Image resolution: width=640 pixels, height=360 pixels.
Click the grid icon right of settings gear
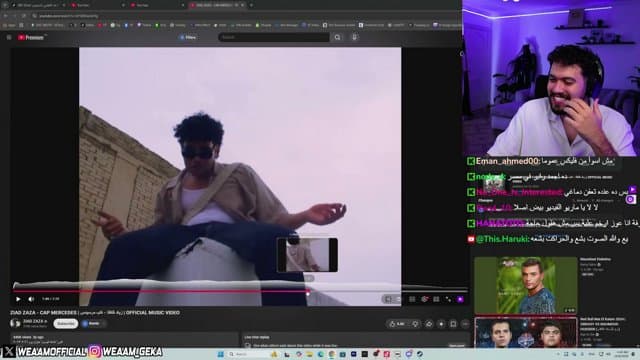coord(436,299)
